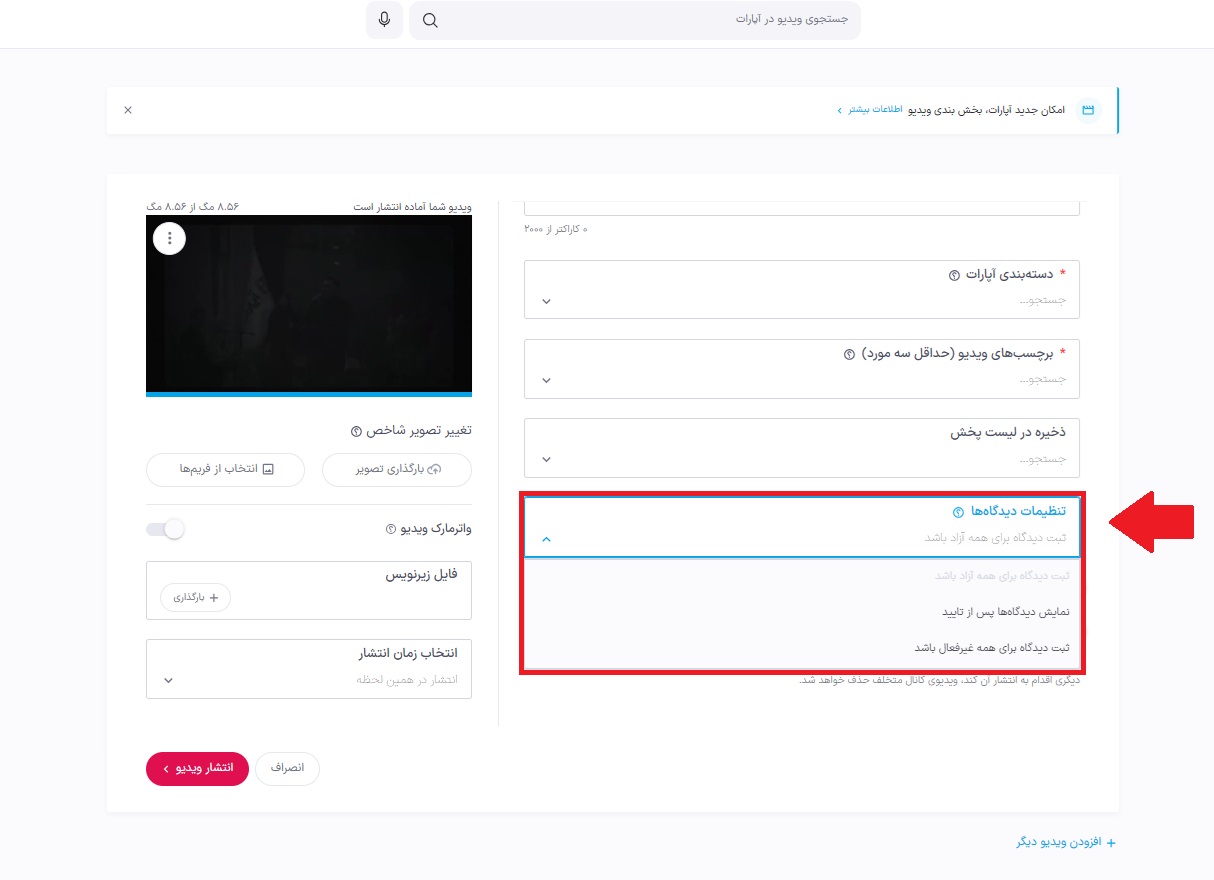Click the video preview thumbnail
The width and height of the screenshot is (1214, 880).
(309, 303)
